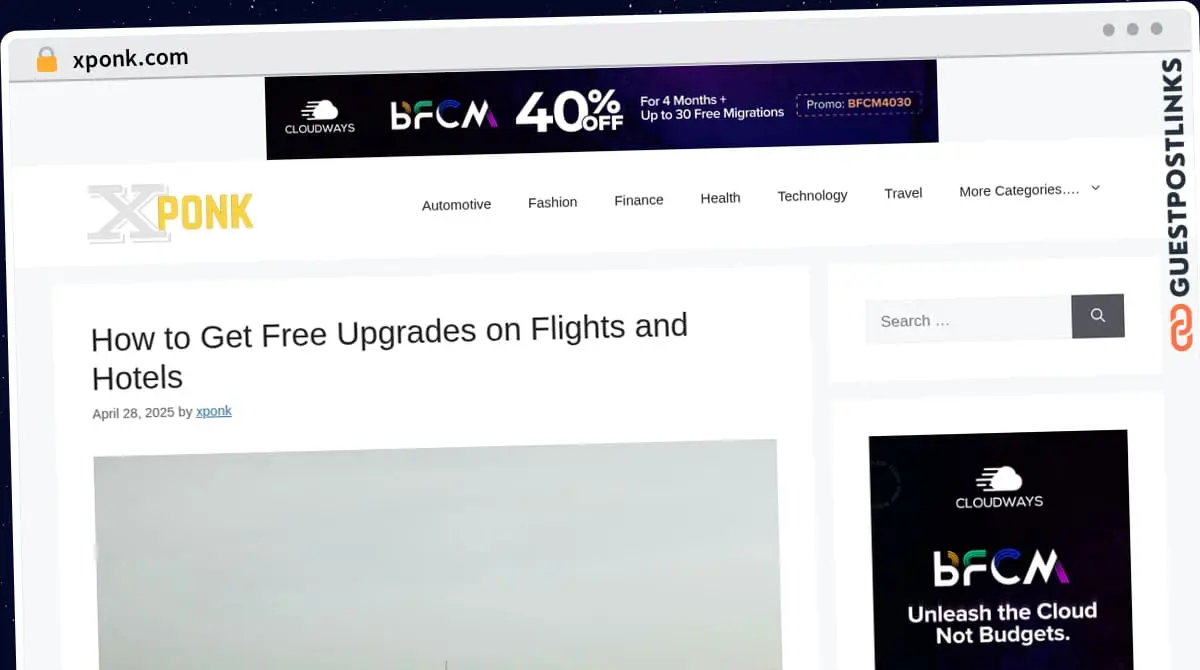Screen dimensions: 1200x670
Task: Click the Cloudways cloud logo in sidebar ad
Action: pyautogui.click(x=999, y=487)
